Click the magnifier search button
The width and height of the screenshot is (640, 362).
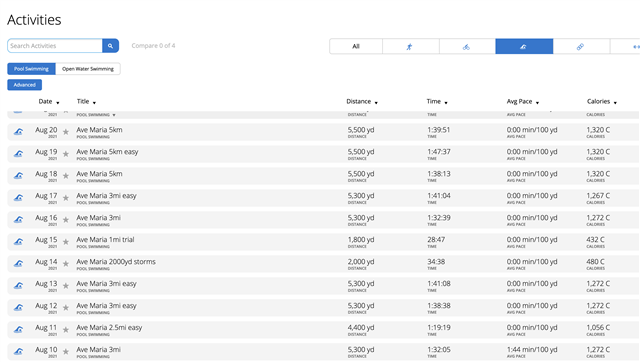pos(110,46)
